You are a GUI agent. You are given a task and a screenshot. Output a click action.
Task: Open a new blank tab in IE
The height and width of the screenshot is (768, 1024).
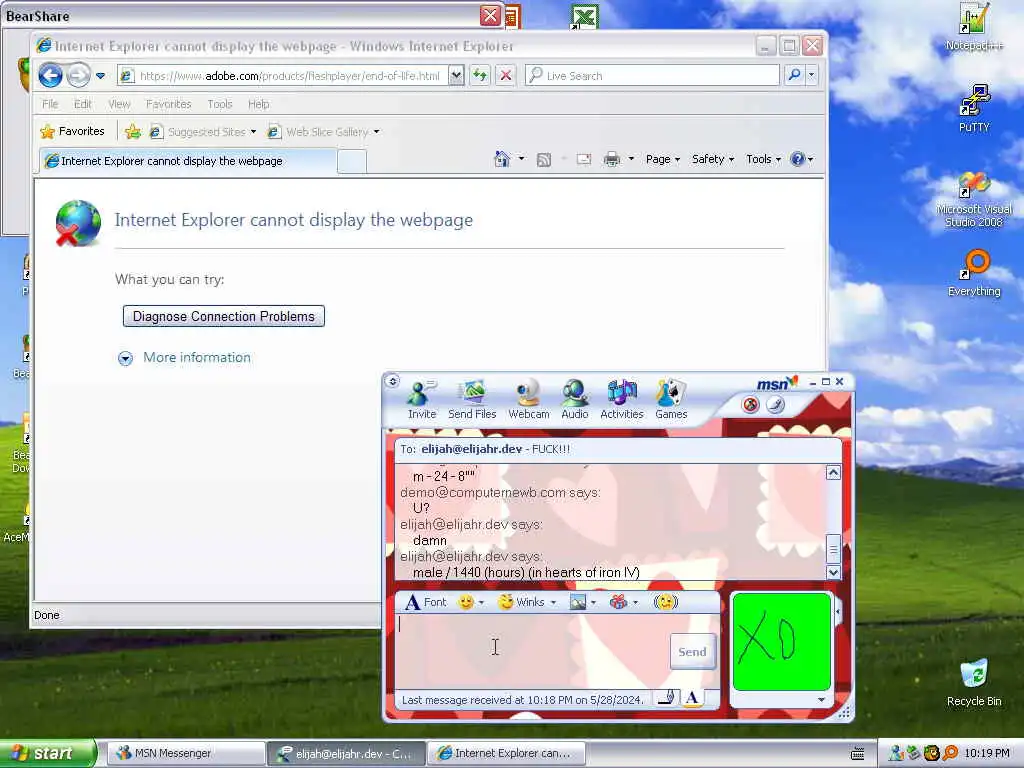pos(352,161)
